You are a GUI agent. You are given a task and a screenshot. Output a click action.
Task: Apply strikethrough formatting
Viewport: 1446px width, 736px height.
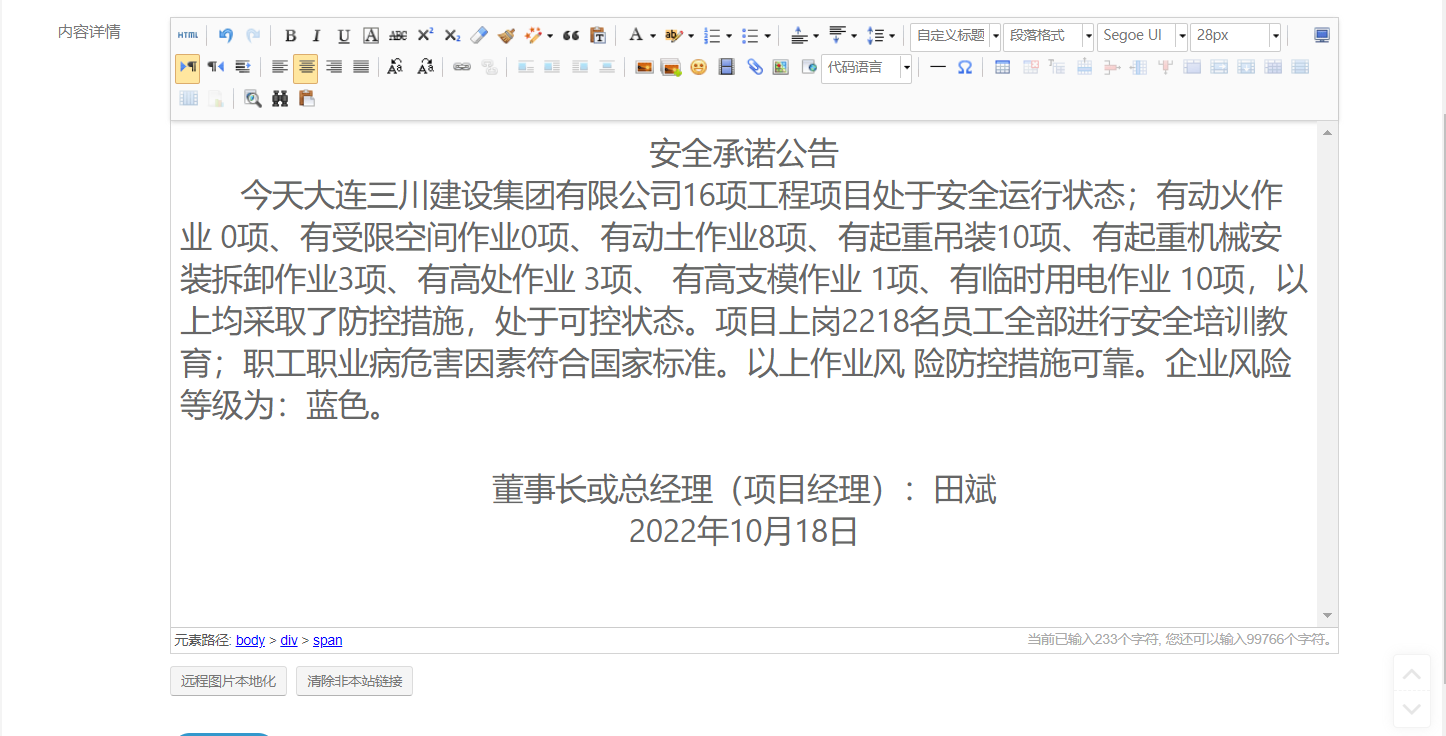point(398,36)
